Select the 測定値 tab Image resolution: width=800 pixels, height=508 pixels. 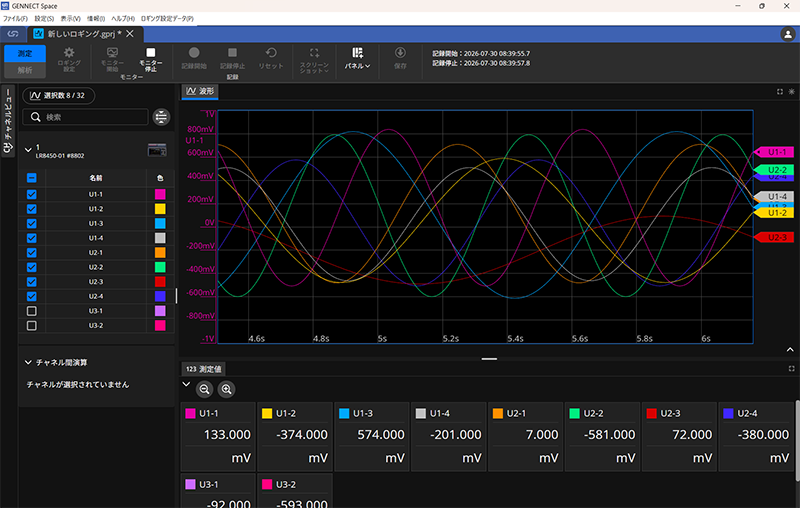pos(204,369)
